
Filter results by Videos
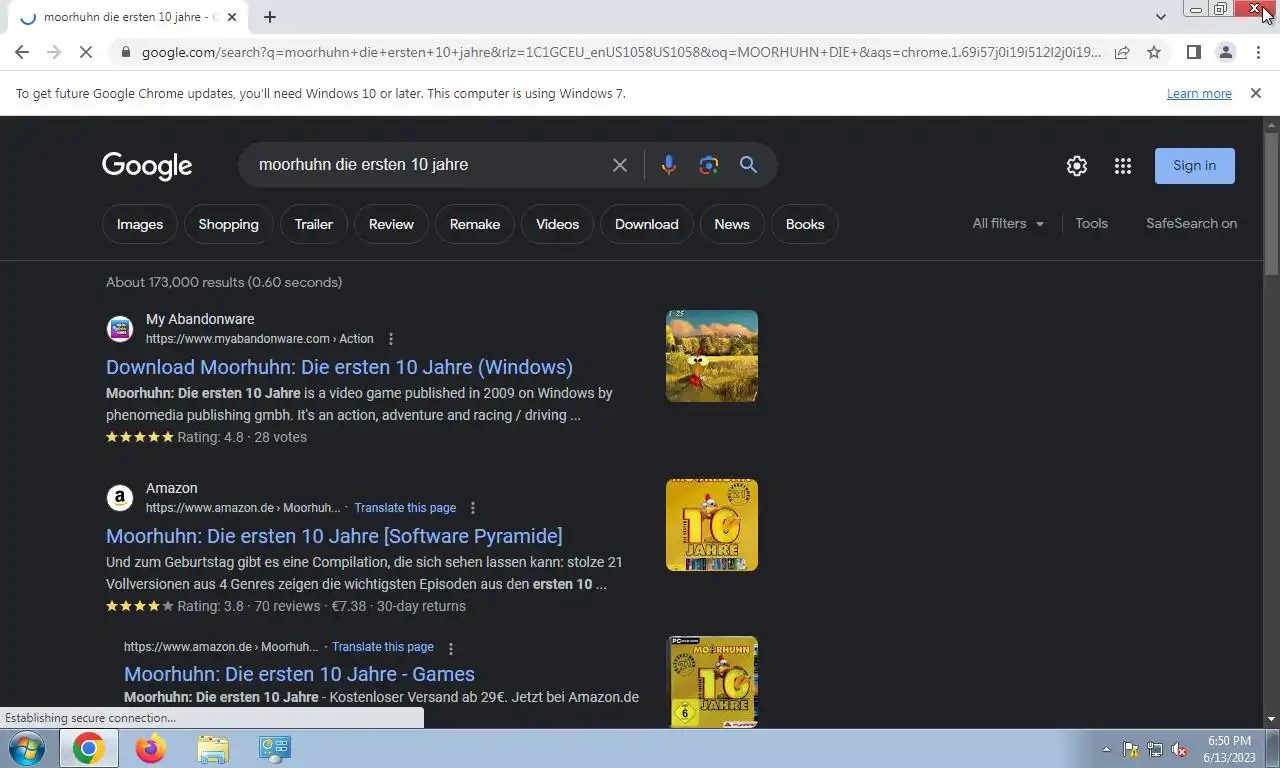[557, 224]
